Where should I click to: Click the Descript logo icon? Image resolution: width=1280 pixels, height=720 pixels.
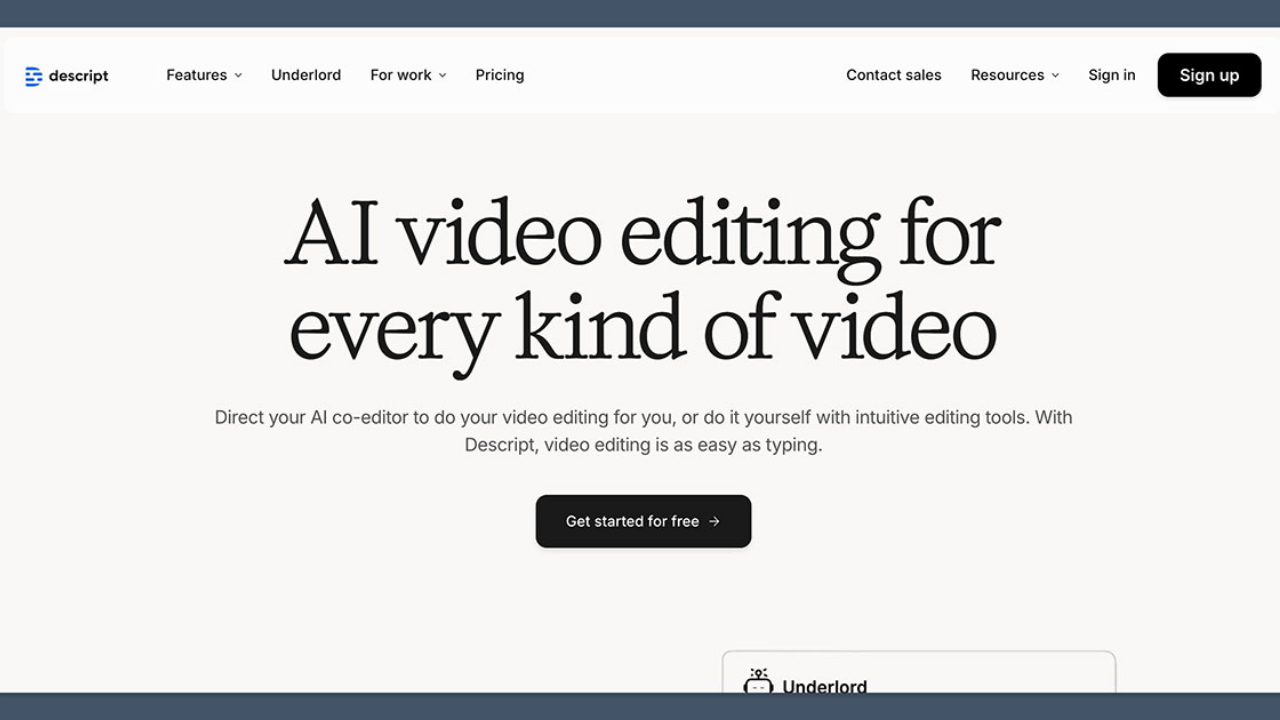coord(34,76)
